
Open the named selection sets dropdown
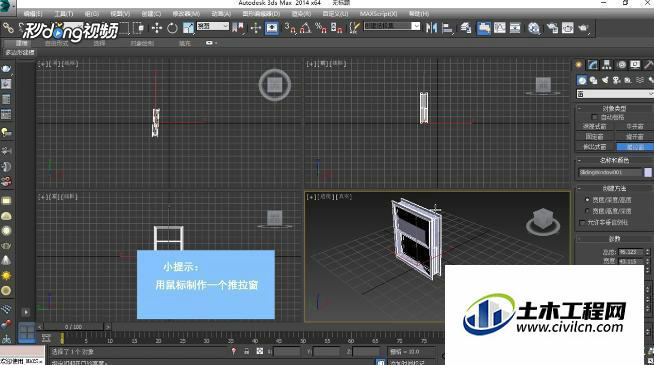pyautogui.click(x=392, y=26)
